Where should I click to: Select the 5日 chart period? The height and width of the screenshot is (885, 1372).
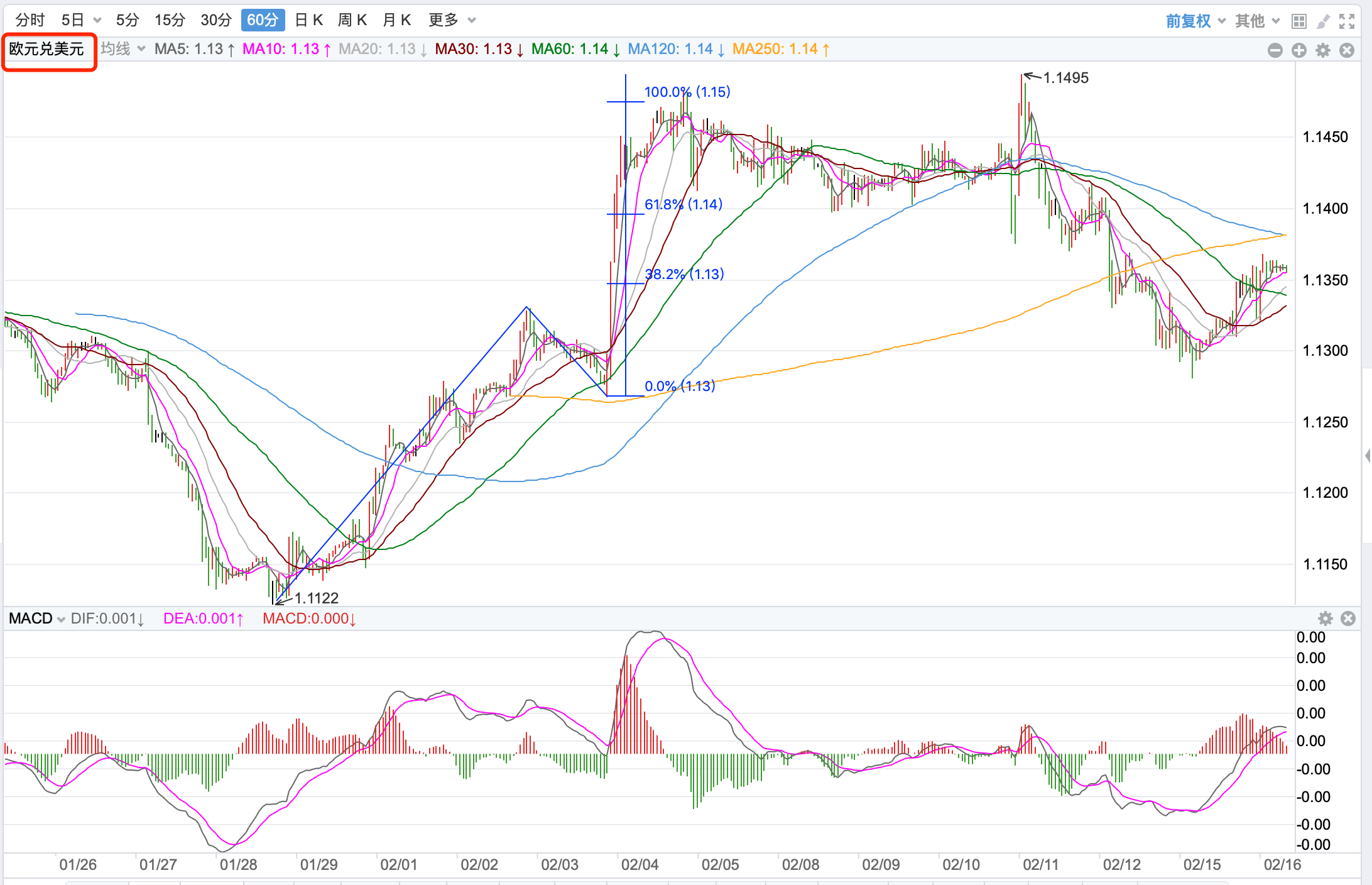(x=72, y=20)
